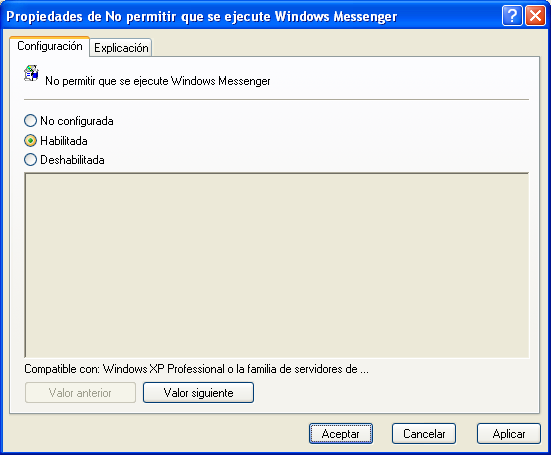551x455 pixels.
Task: Click the 'No configurada' text label
Action: (x=77, y=121)
